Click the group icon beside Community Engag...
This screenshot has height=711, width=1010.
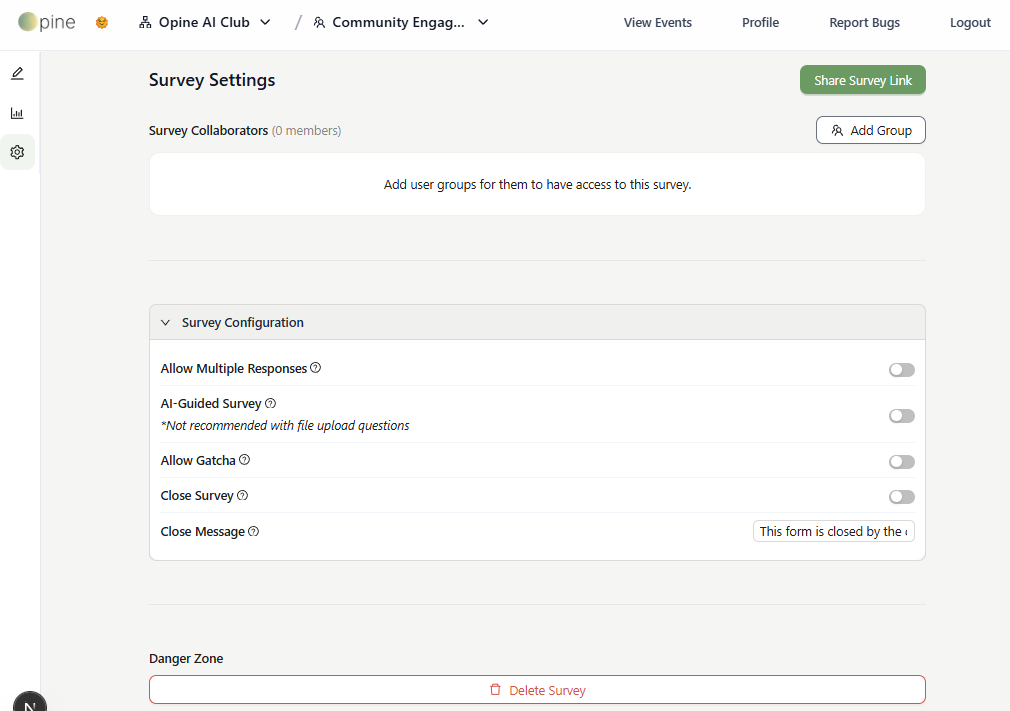point(319,23)
